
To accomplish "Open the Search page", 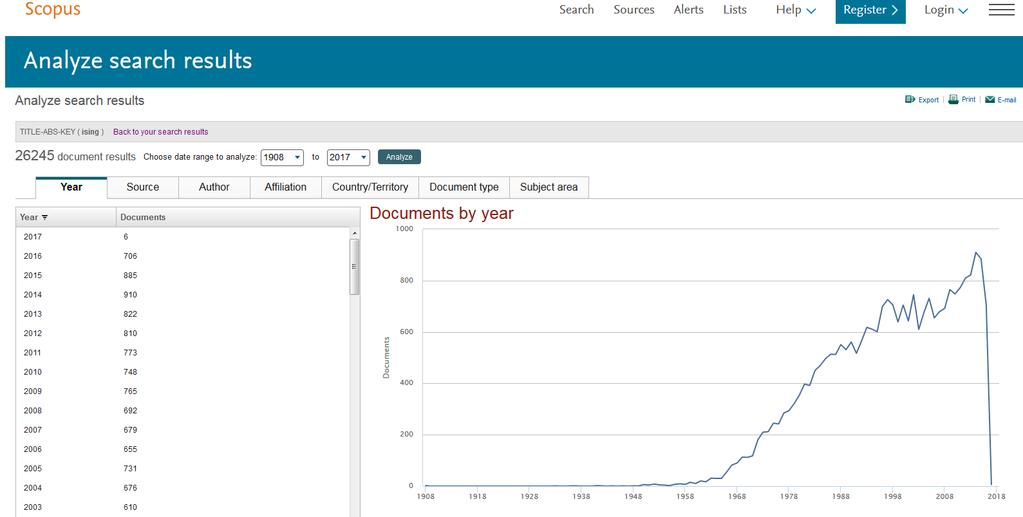I will click(x=577, y=10).
